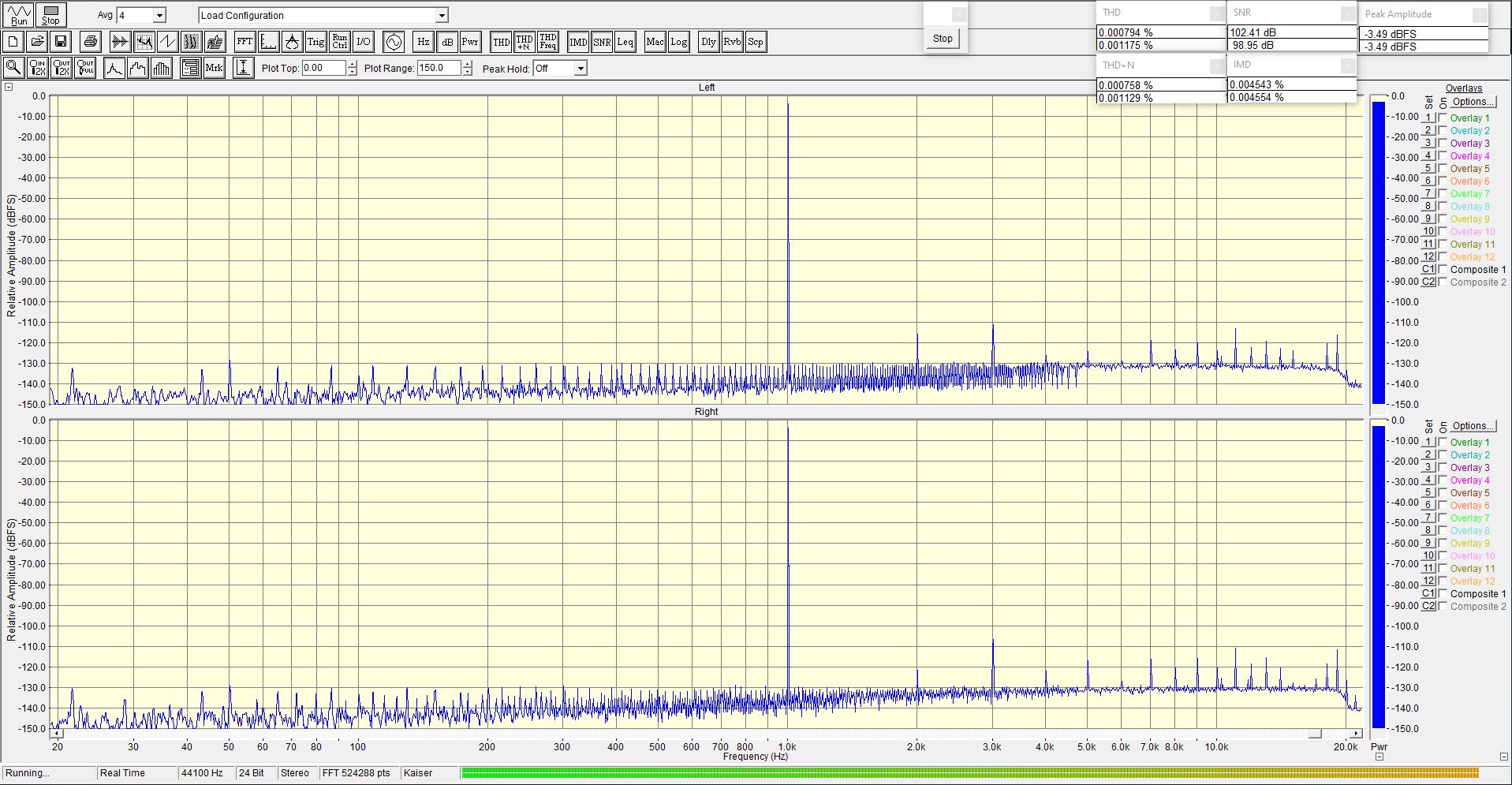Viewport: 1512px width, 785px height.
Task: Enable Composite 2 checkbox in Right plot
Action: pyautogui.click(x=1443, y=607)
